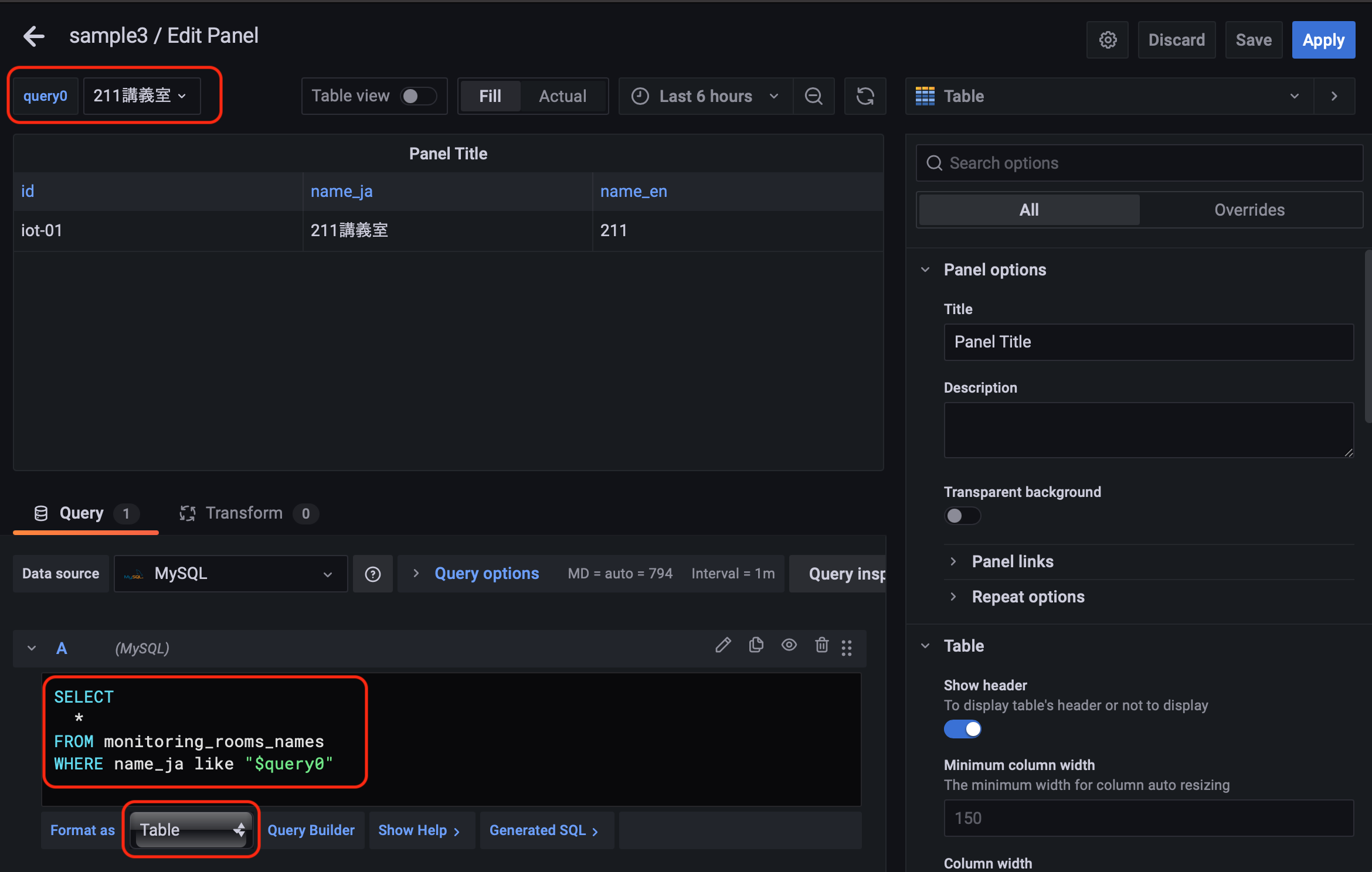This screenshot has width=1372, height=872.
Task: Expand the Panel links section
Action: (1012, 561)
